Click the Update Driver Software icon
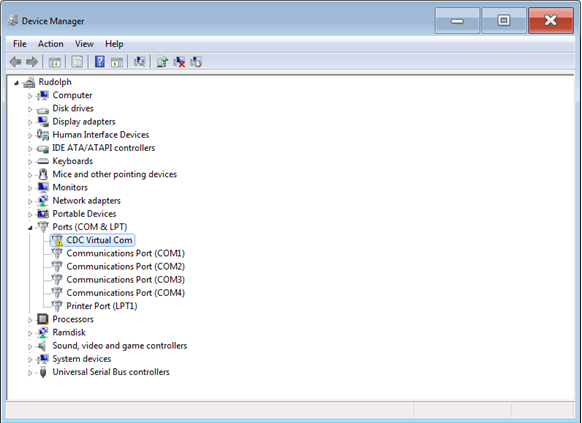Viewport: 582px width, 423px height. tap(162, 62)
